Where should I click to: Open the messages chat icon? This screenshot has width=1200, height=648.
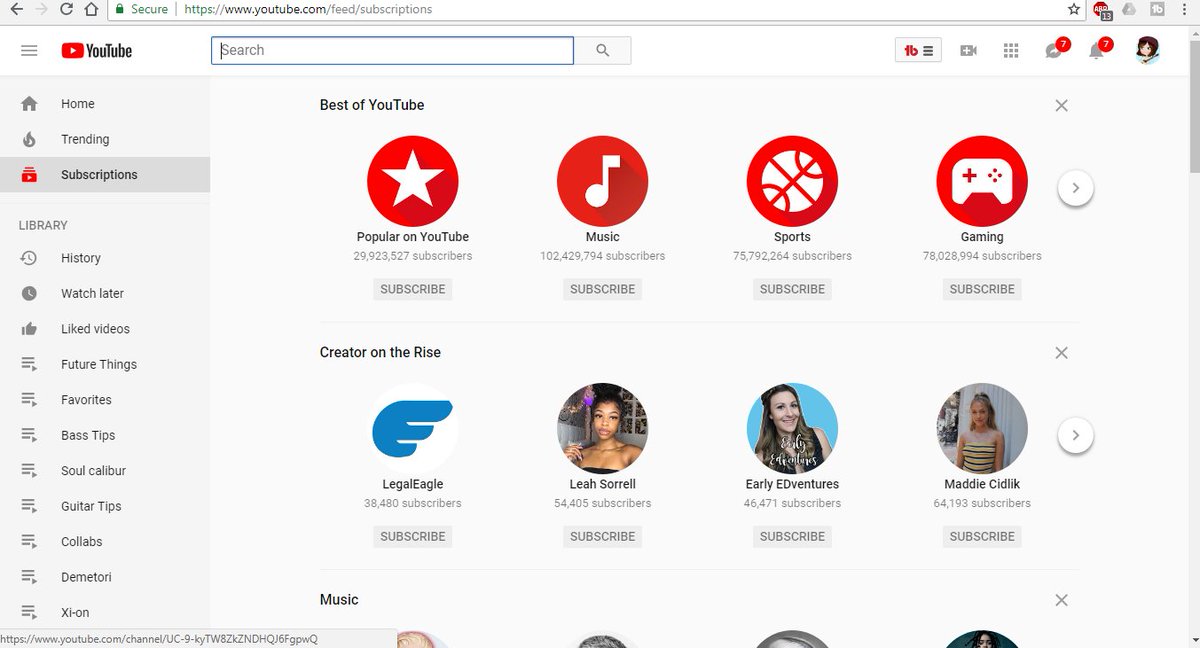coord(1055,50)
